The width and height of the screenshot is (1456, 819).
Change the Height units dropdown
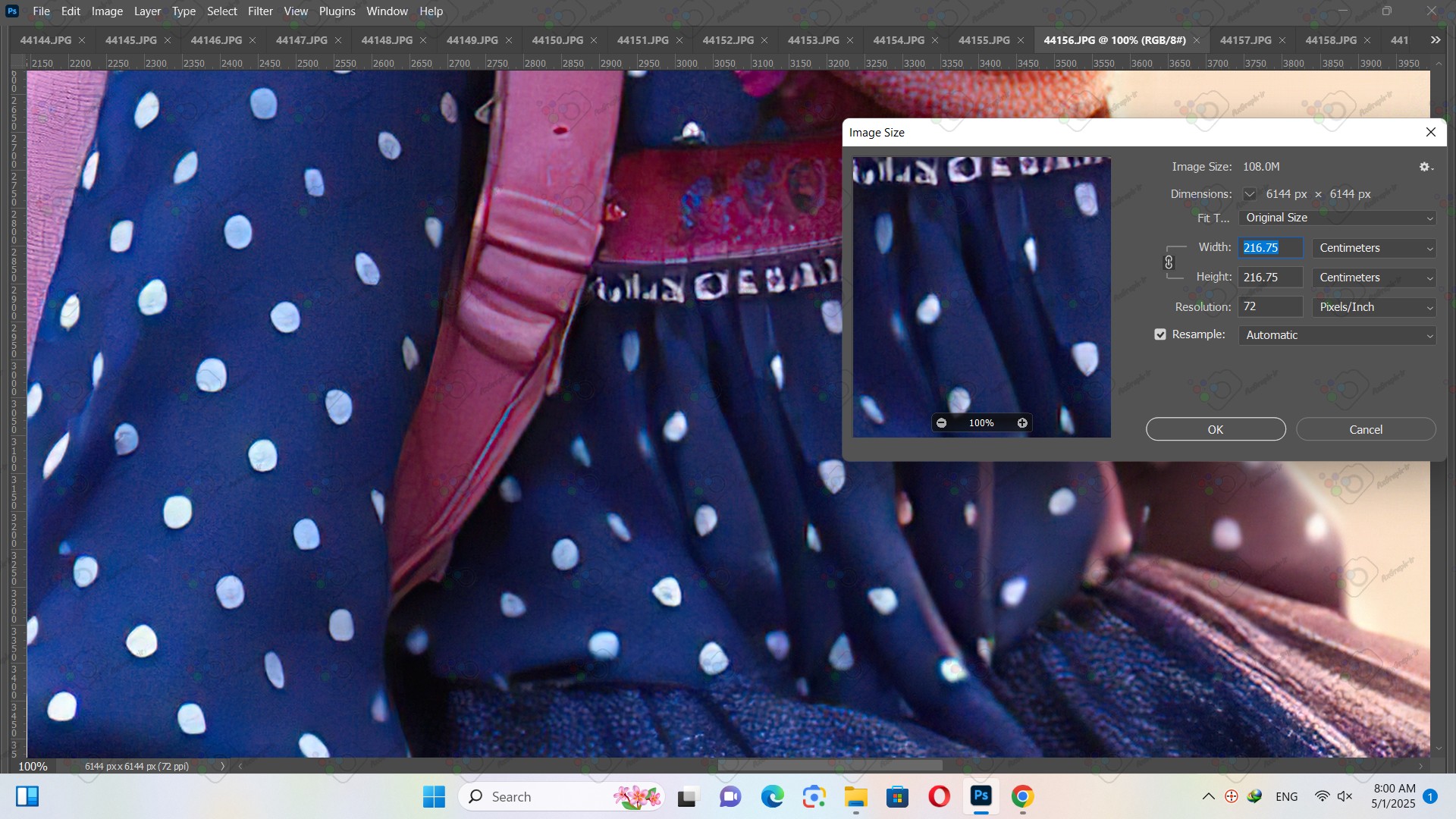click(1374, 278)
